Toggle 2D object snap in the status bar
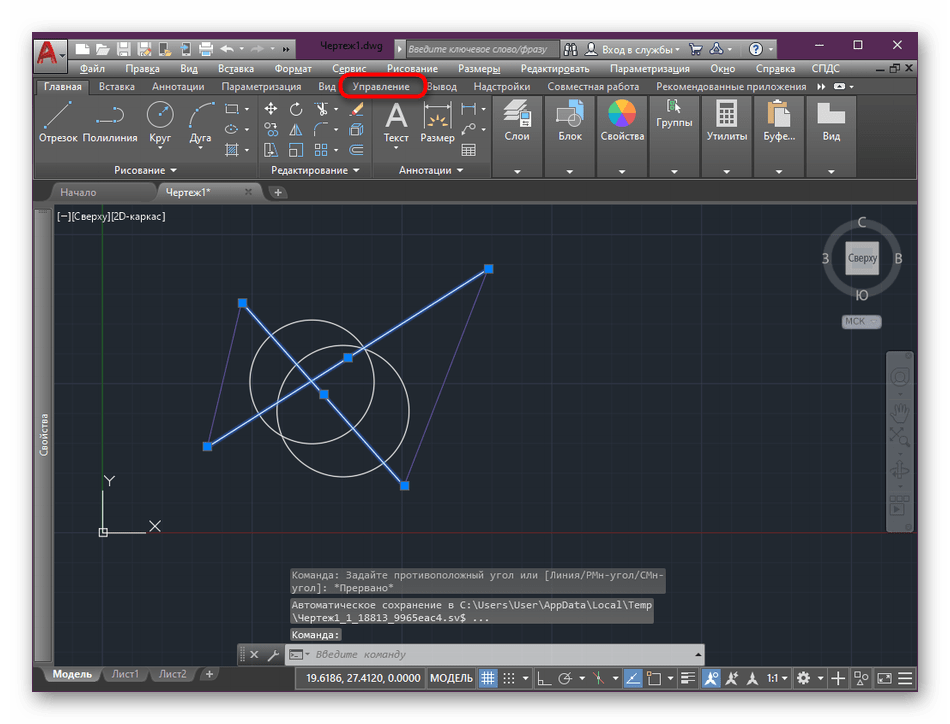 click(x=654, y=679)
